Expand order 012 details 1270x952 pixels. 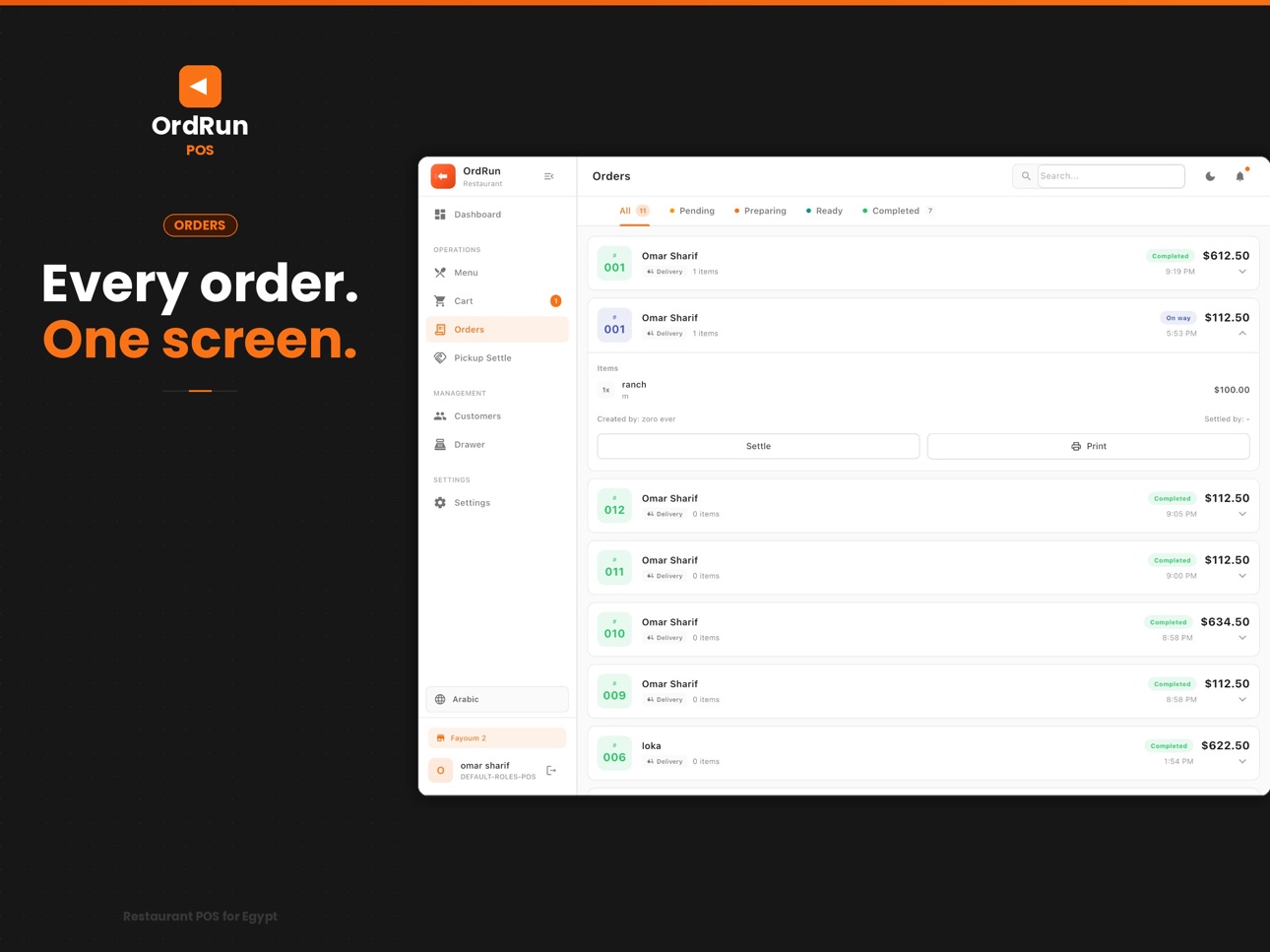(1242, 514)
